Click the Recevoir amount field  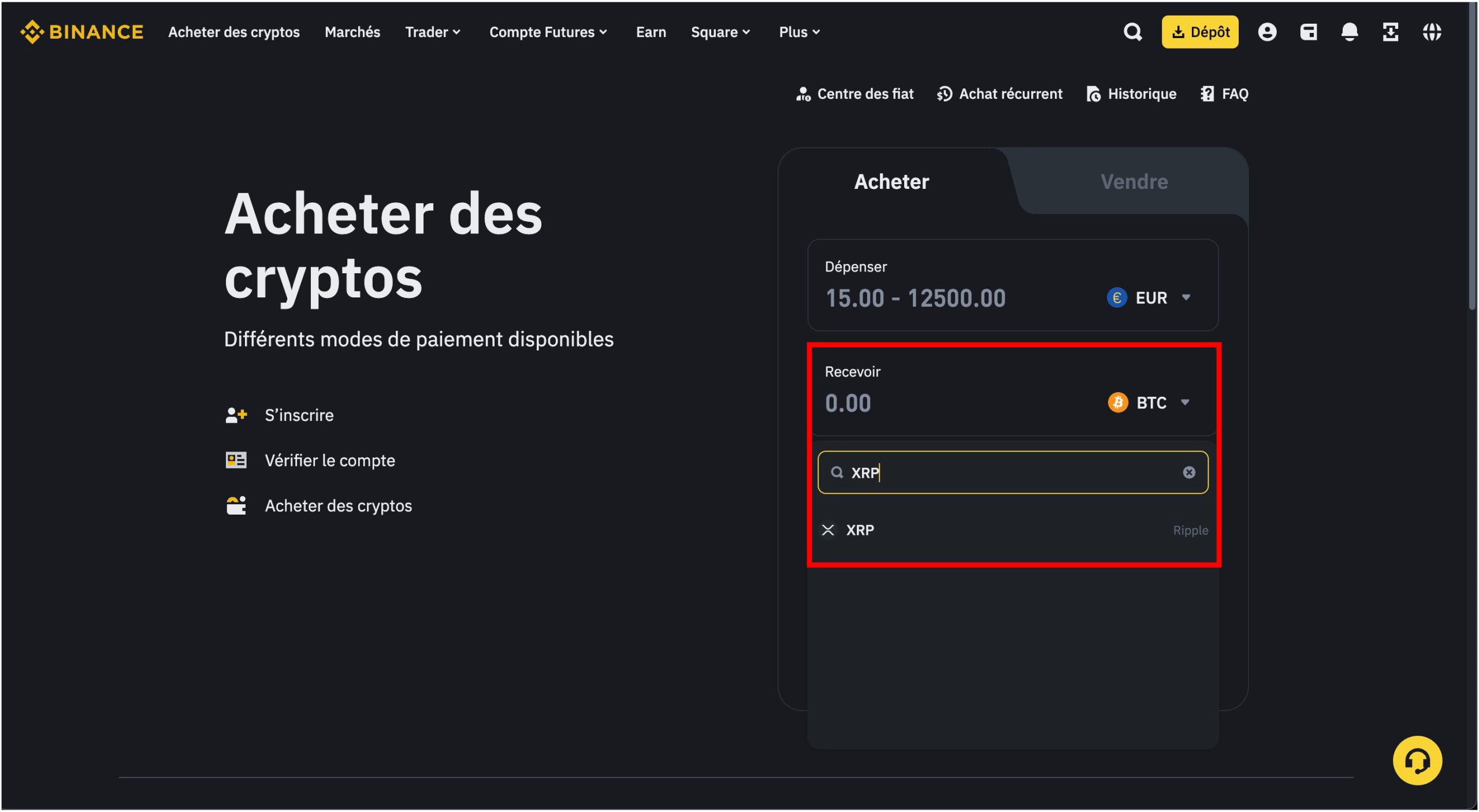coord(848,403)
